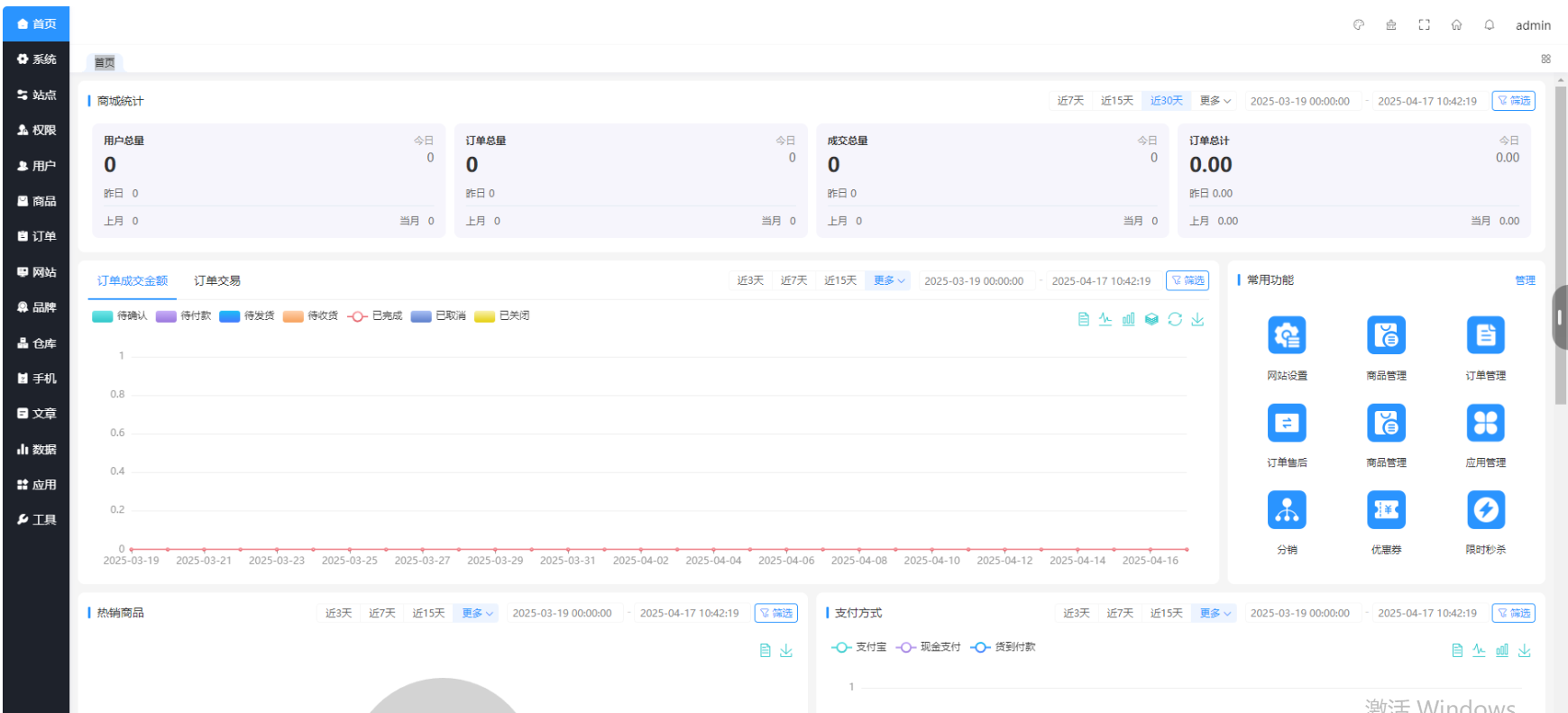Viewport: 1568px width, 713px height.
Task: Switch 支付方式 chart to line view icon
Action: pos(1479,650)
